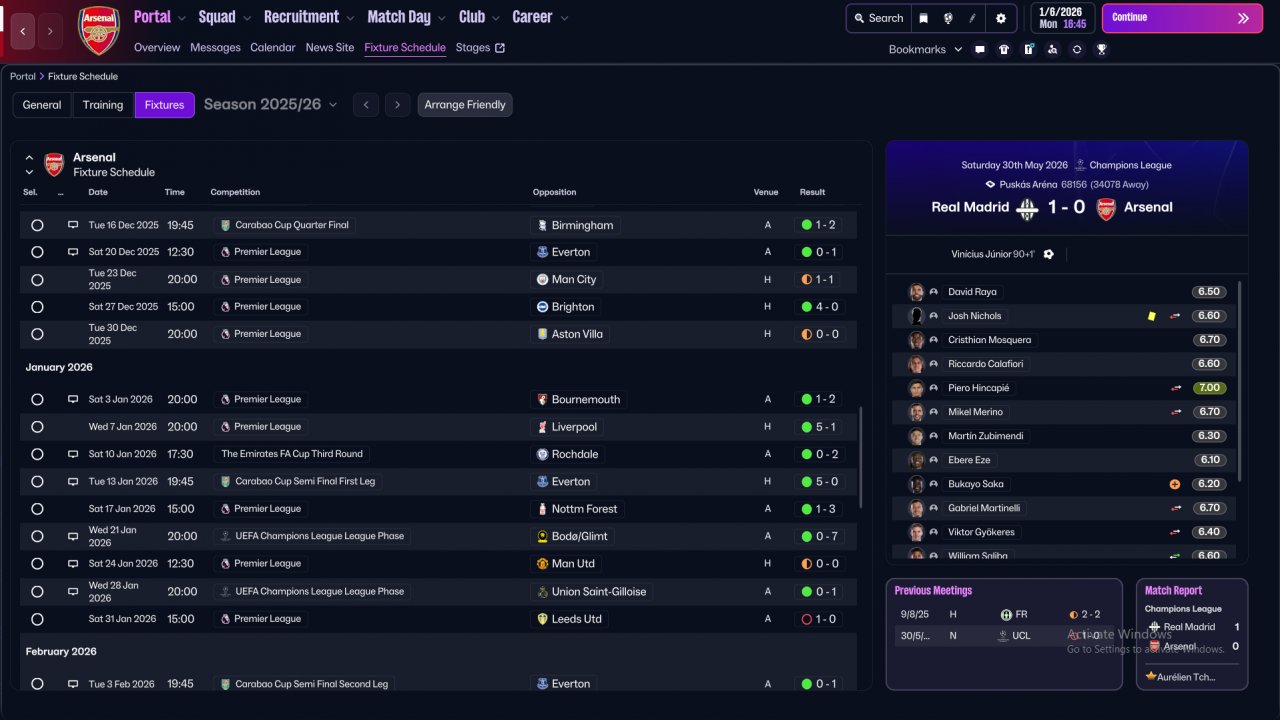Image resolution: width=1280 pixels, height=720 pixels.
Task: Open the Portal breadcrumb link
Action: (x=24, y=76)
